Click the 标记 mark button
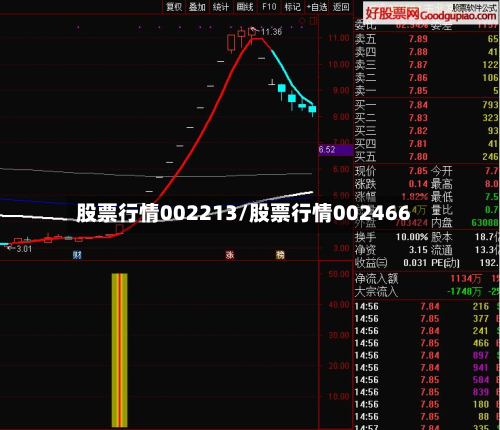Screen dimensions: 500x430 click(292, 7)
